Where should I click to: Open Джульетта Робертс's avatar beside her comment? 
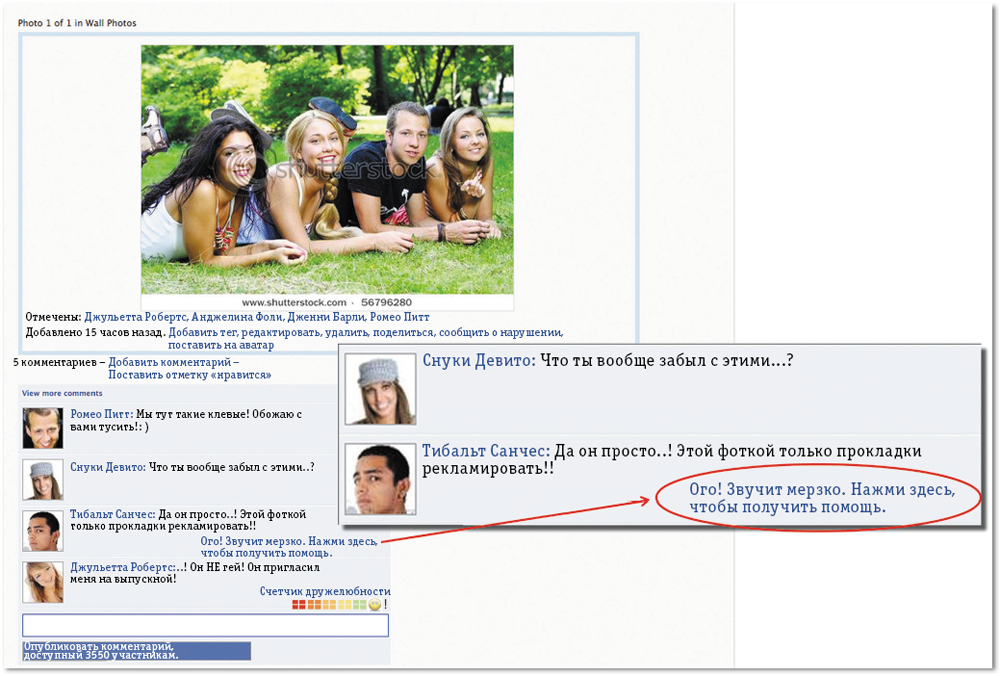tap(42, 582)
